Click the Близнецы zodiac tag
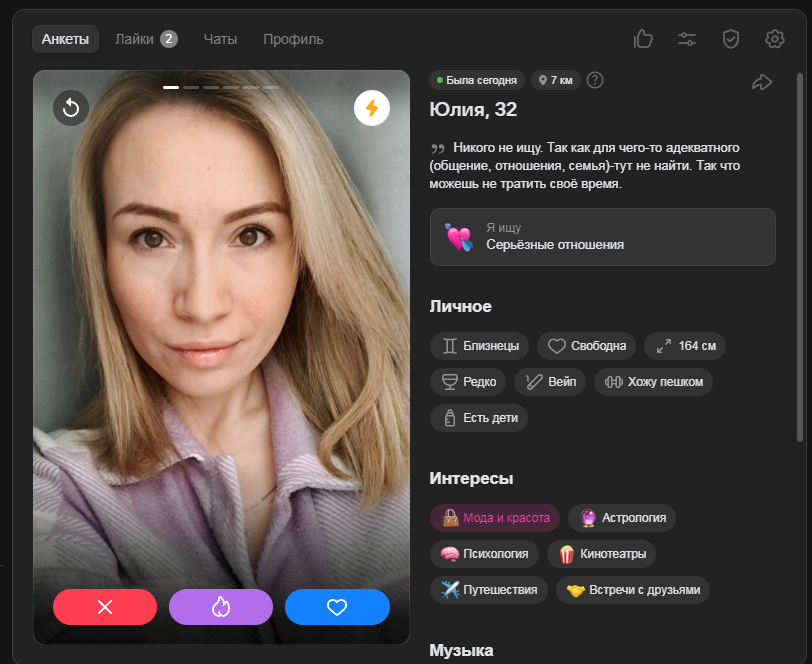 coord(480,346)
